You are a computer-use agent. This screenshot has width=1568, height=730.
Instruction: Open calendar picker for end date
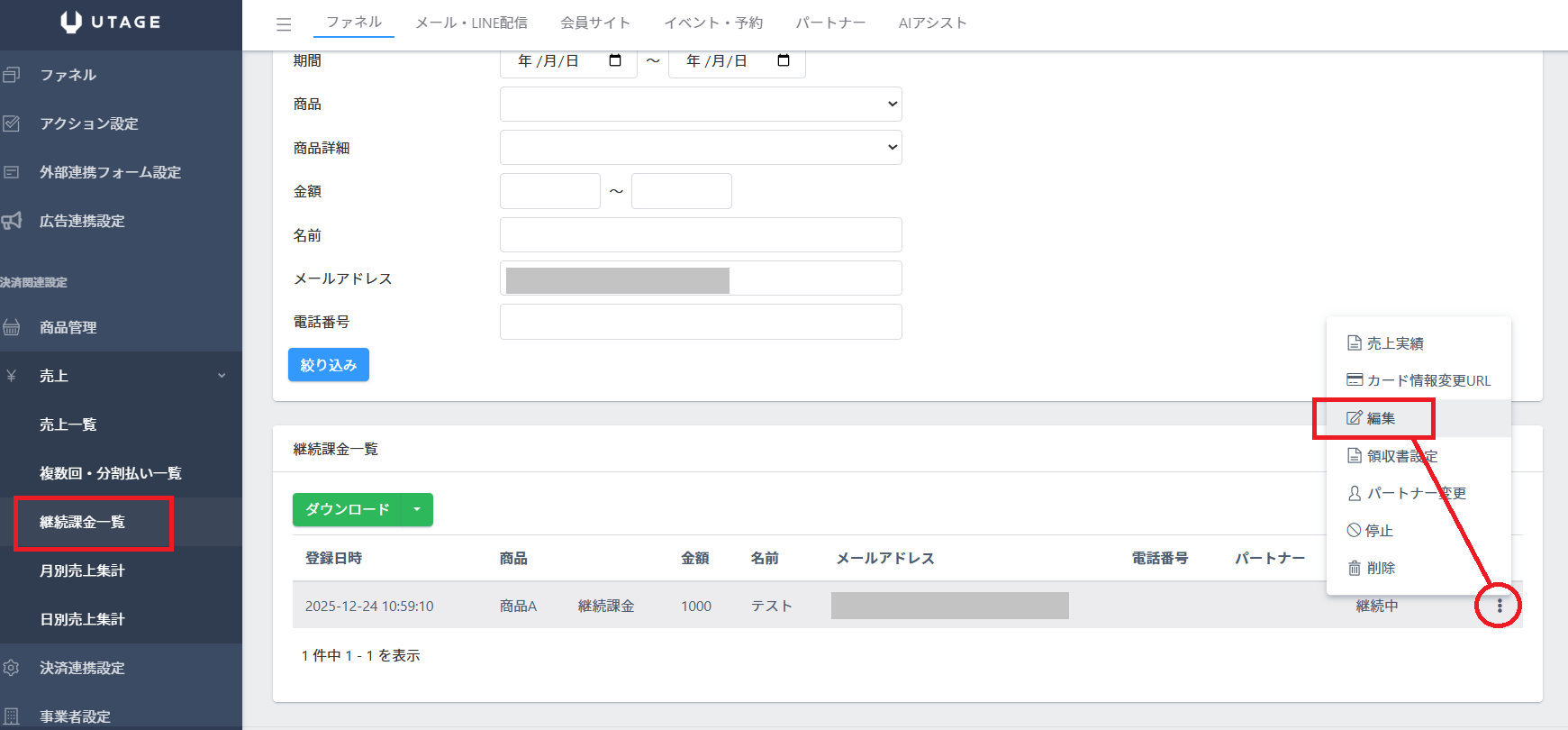click(x=784, y=60)
